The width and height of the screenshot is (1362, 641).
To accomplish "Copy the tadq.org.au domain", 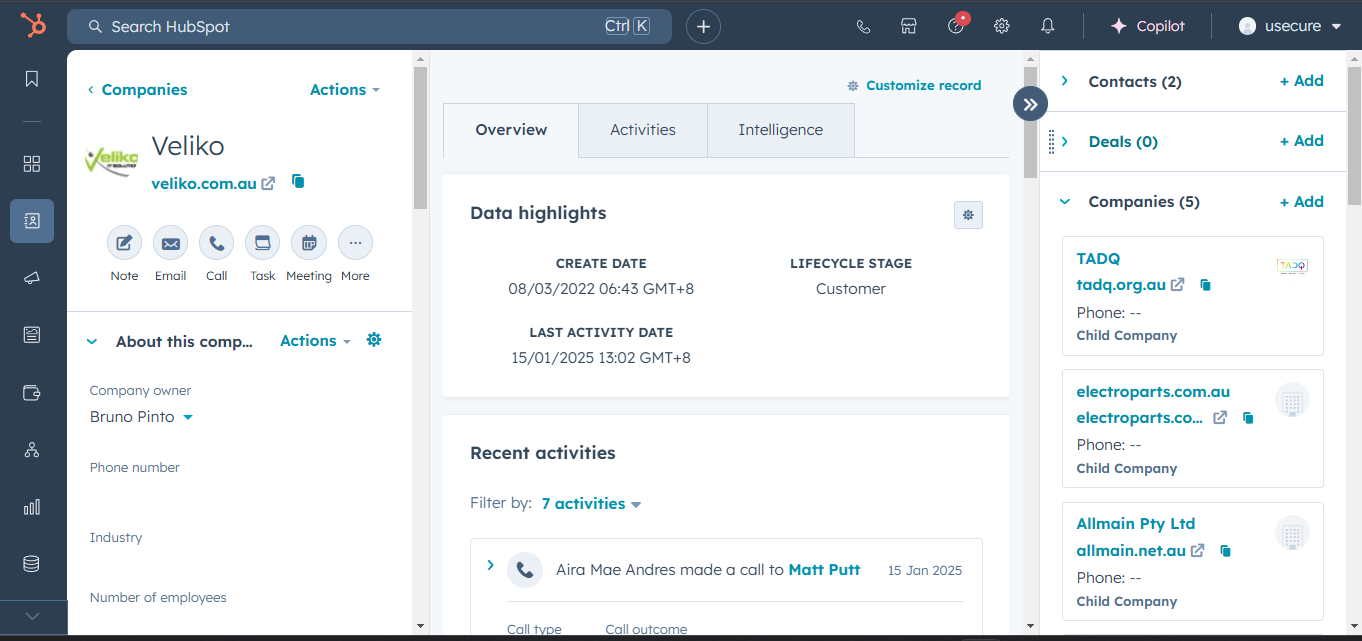I will pos(1205,285).
